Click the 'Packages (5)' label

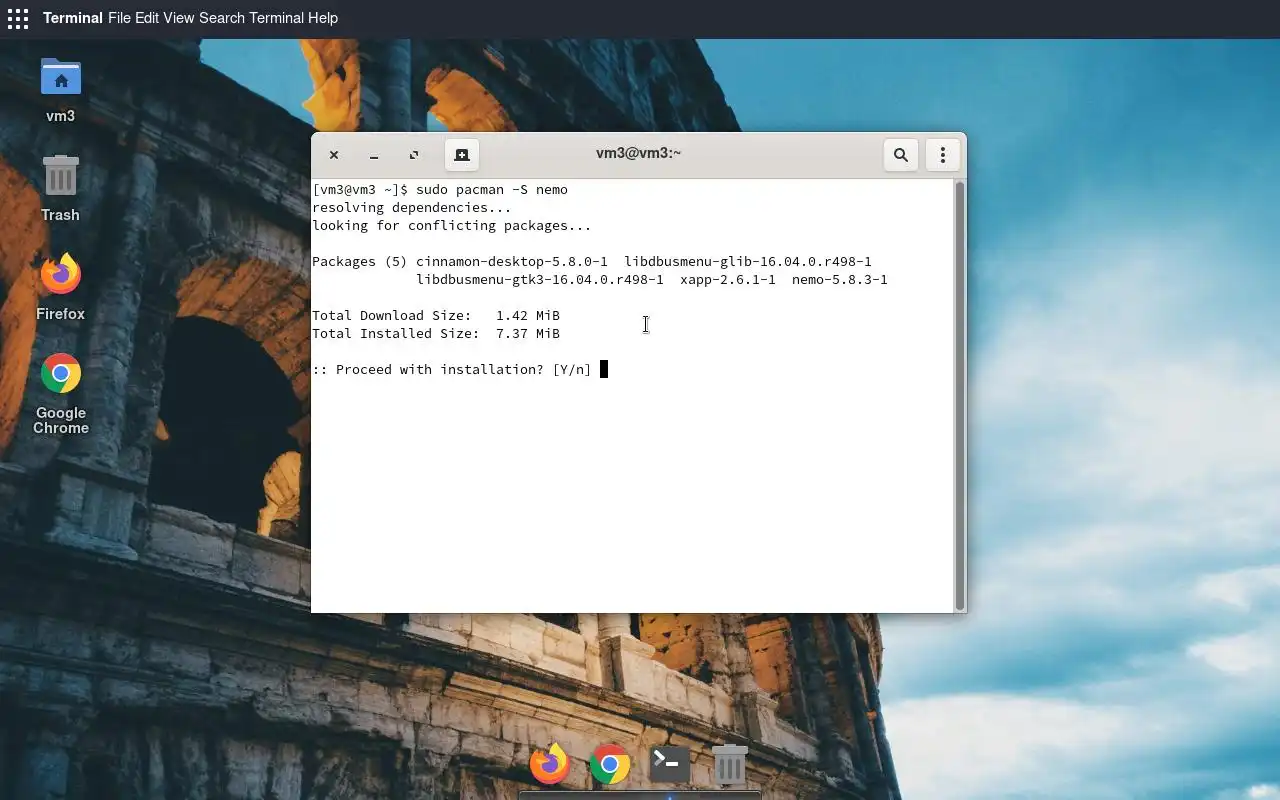click(x=360, y=261)
